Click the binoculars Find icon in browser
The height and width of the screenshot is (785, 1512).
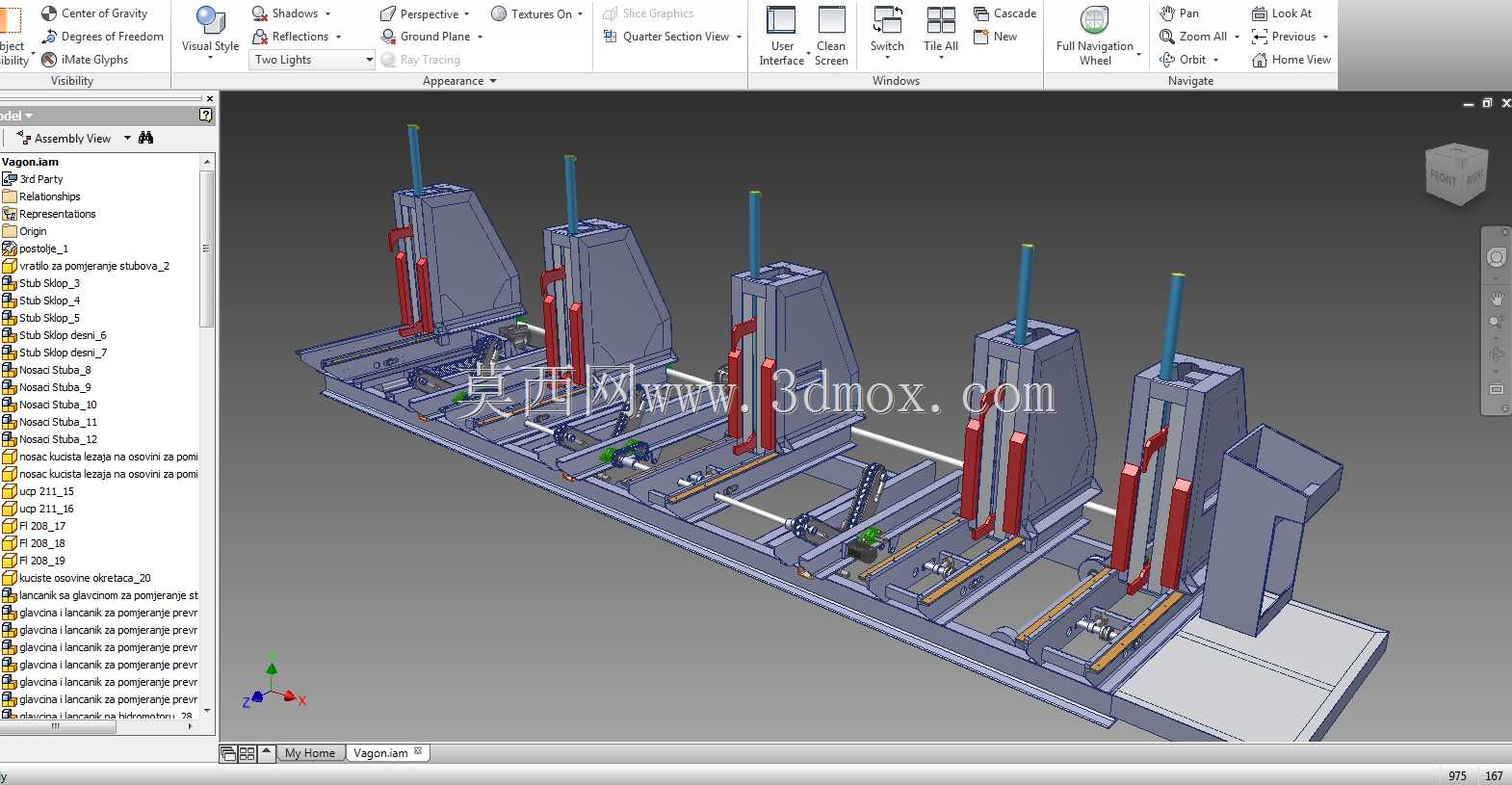tap(145, 138)
